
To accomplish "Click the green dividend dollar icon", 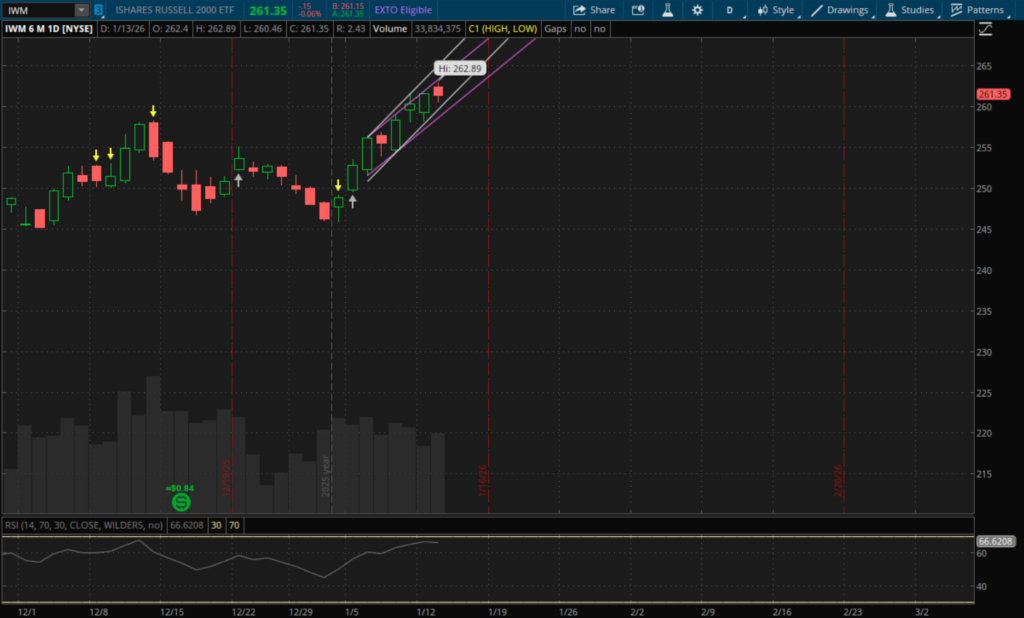I will pyautogui.click(x=181, y=501).
